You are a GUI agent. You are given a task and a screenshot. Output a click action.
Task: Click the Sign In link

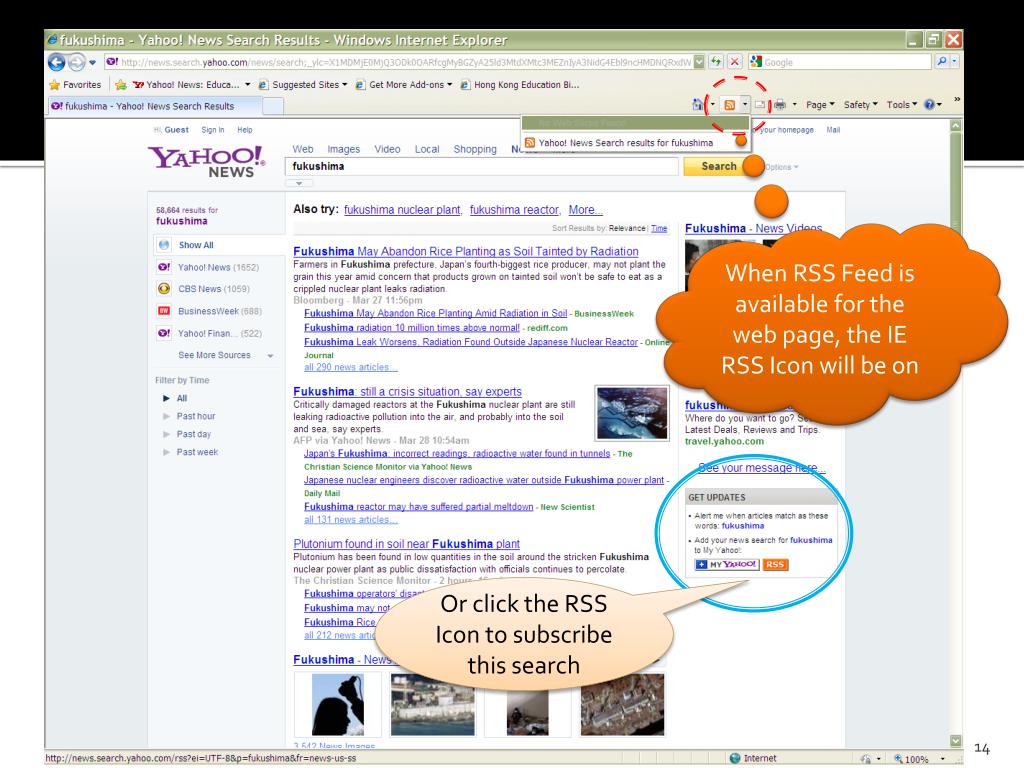[x=213, y=130]
